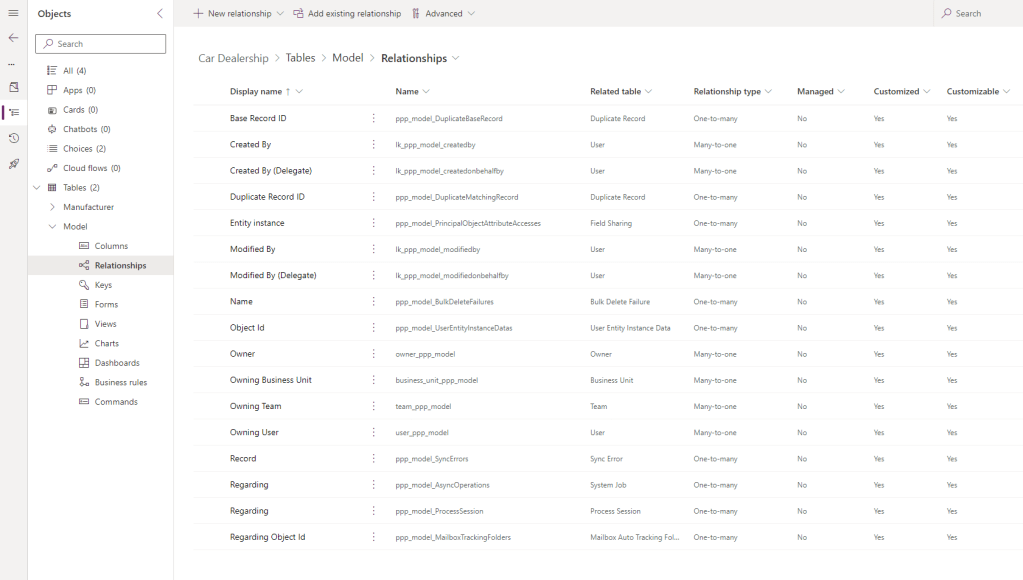The width and height of the screenshot is (1023, 580).
Task: Click the back arrow icon
Action: pyautogui.click(x=13, y=38)
